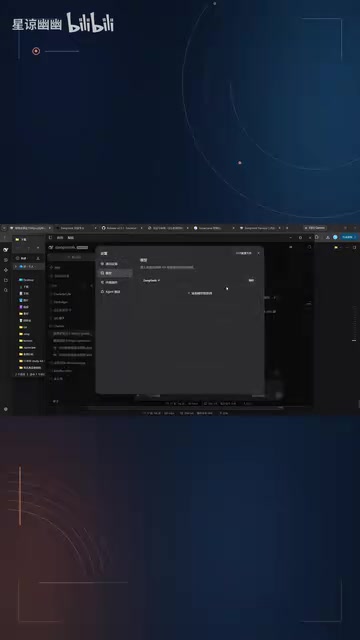Expand the tree arrow in file explorer
The width and height of the screenshot is (360, 640).
tap(16, 267)
